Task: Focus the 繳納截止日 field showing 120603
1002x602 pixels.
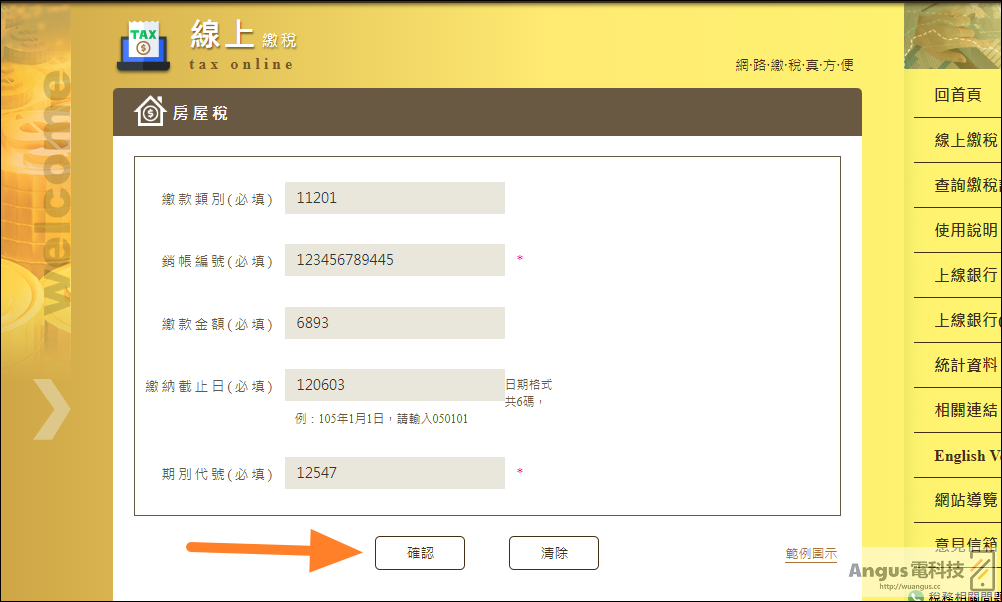Action: (x=395, y=385)
